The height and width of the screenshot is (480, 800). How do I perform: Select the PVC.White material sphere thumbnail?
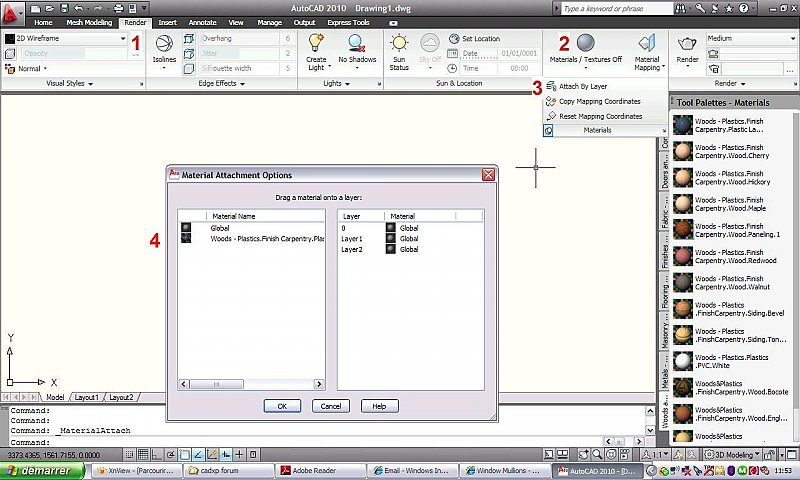point(683,361)
